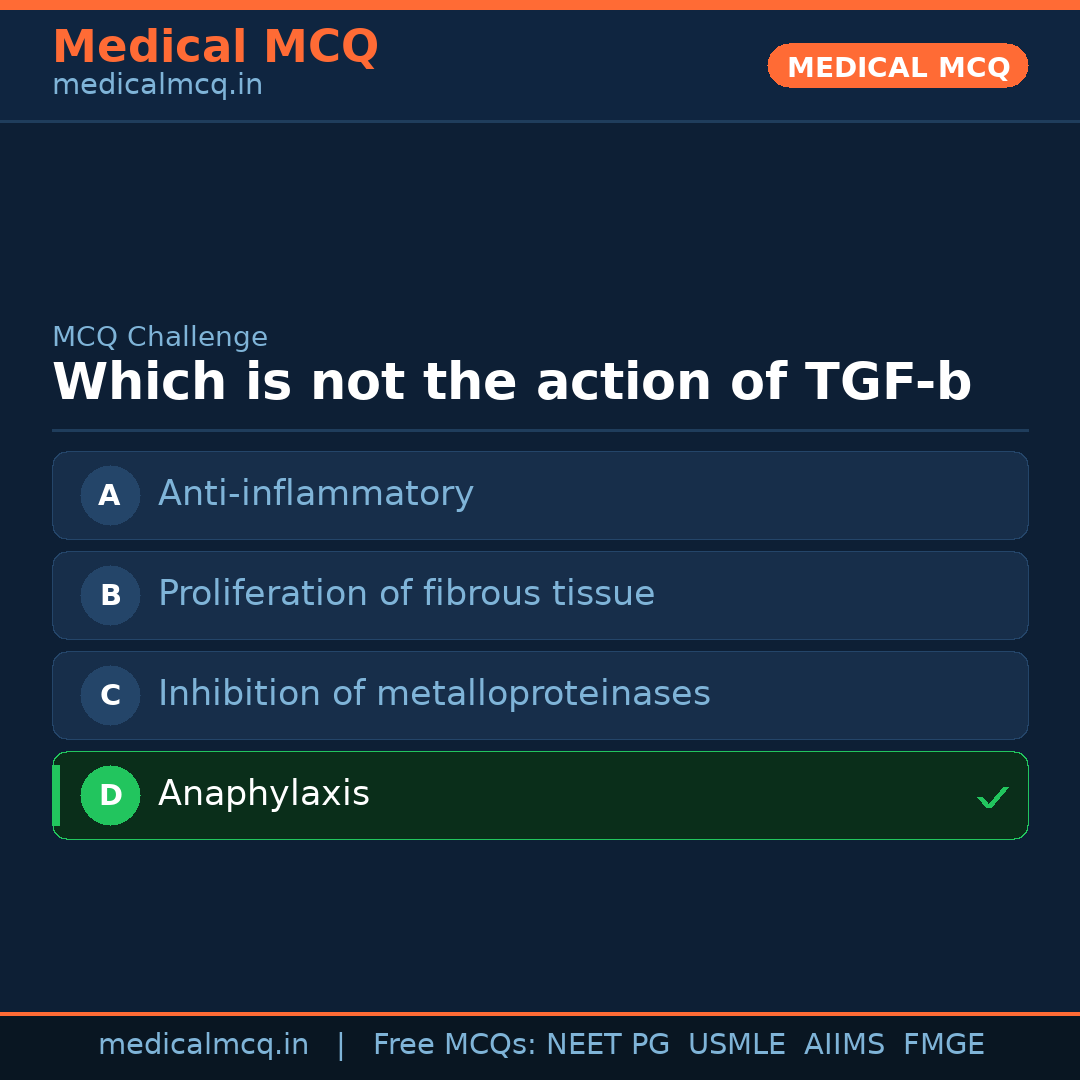
Task: Choose Proliferation of fibrous tissue option
Action: [x=406, y=594]
